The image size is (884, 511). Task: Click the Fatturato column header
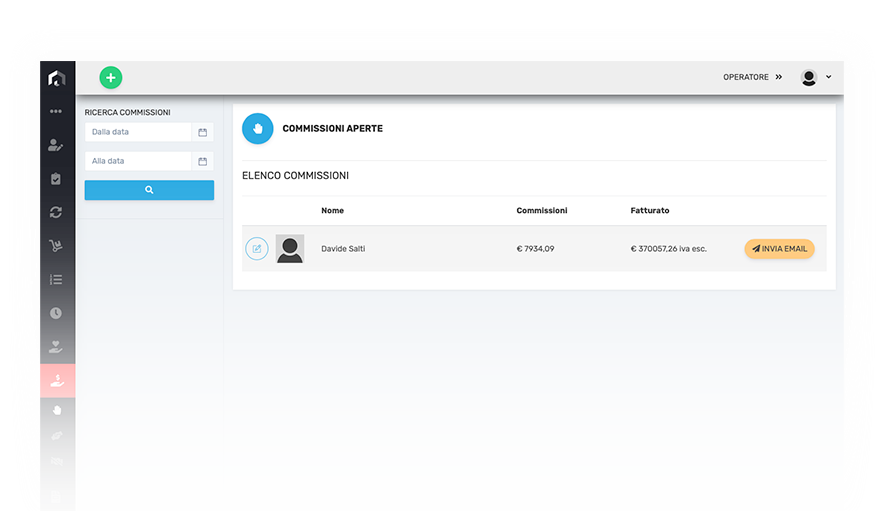[x=650, y=210]
